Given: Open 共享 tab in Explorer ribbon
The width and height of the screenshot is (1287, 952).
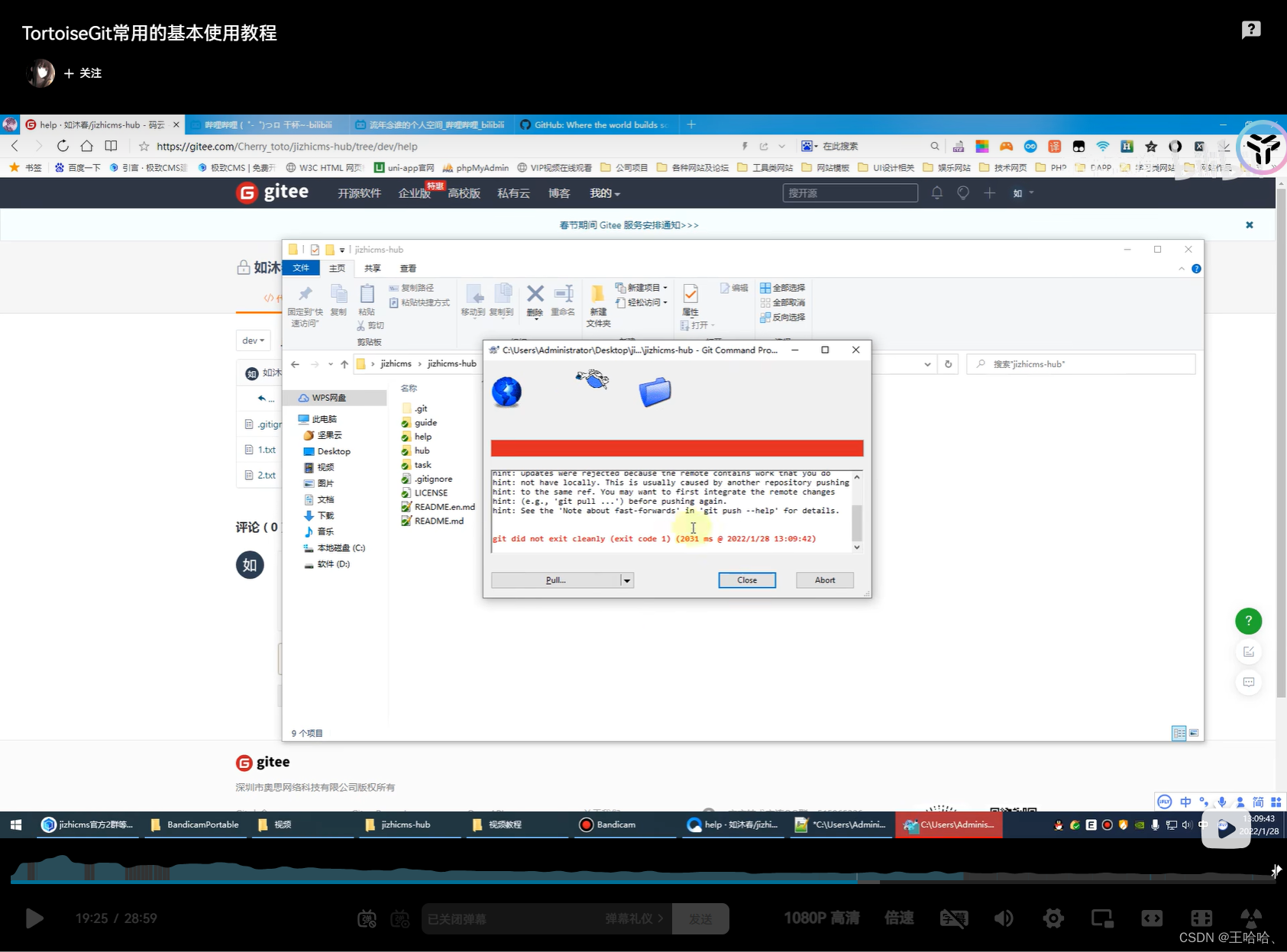Looking at the screenshot, I should coord(372,268).
